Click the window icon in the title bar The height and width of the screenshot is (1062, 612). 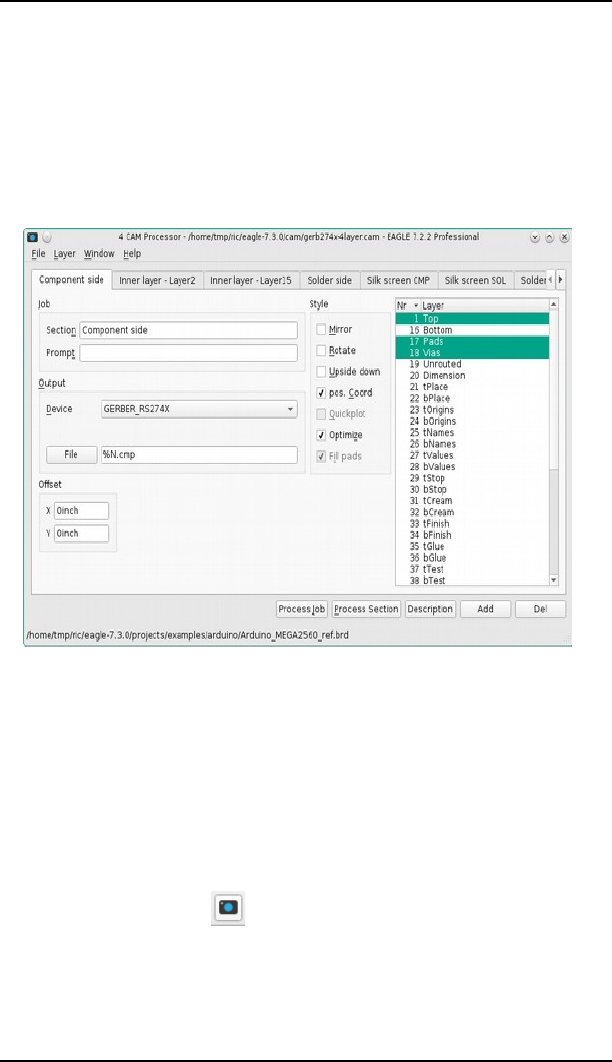click(x=32, y=237)
